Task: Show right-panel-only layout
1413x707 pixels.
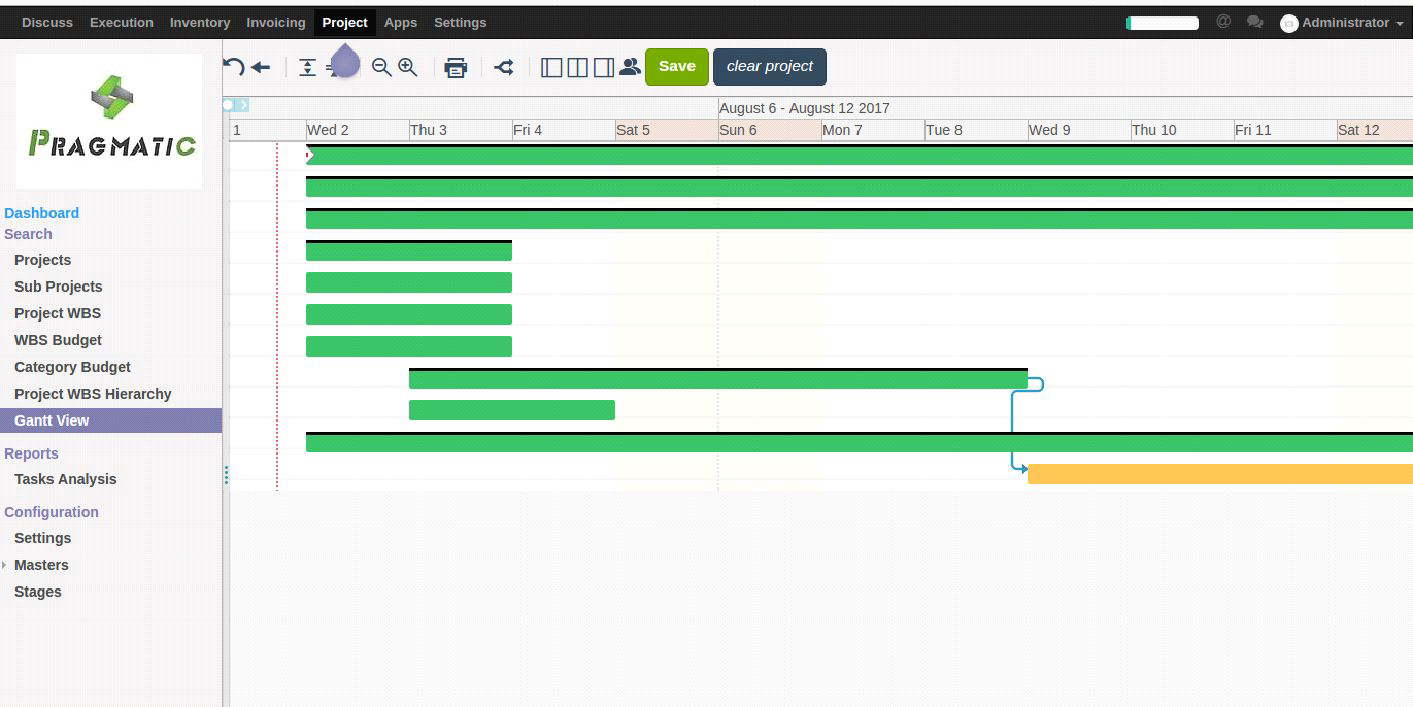Action: point(603,67)
